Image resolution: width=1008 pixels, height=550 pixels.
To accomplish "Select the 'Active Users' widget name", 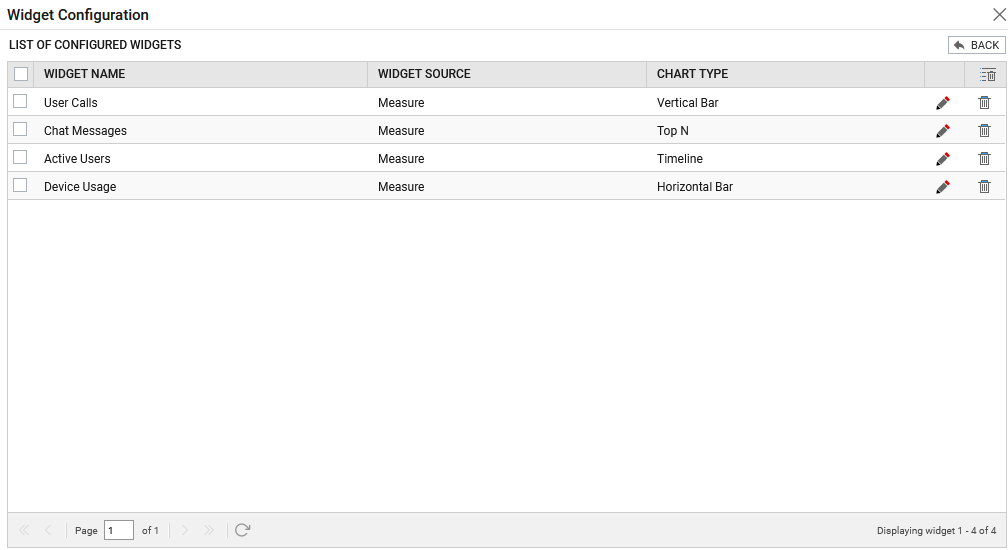I will point(77,159).
